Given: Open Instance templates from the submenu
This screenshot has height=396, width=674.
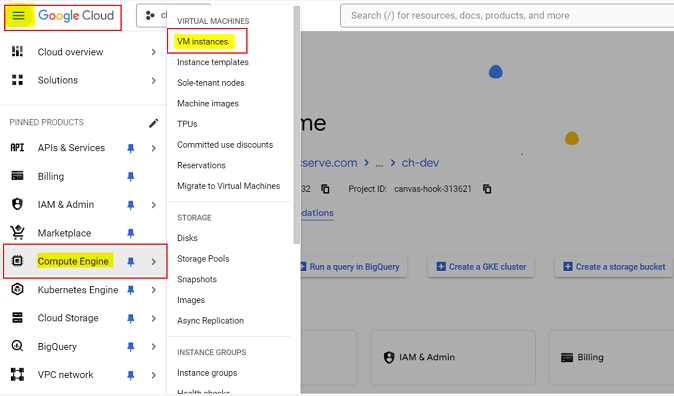Looking at the screenshot, I should 213,62.
